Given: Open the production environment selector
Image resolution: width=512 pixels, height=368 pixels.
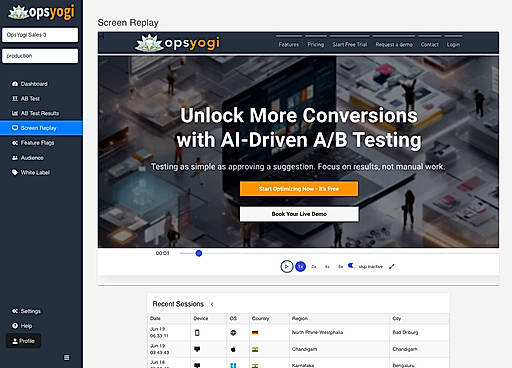Looking at the screenshot, I should point(40,56).
